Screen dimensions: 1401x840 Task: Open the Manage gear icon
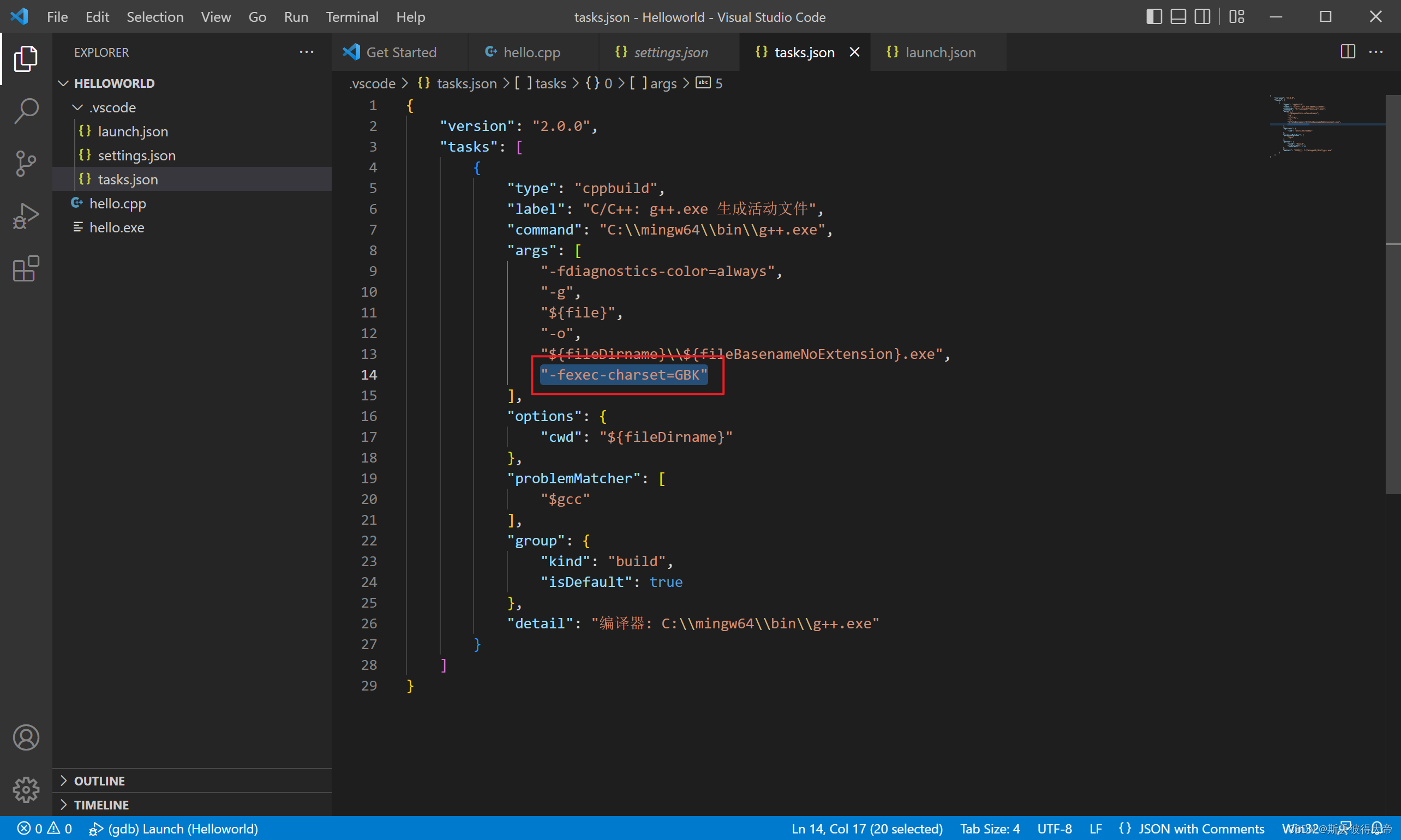tap(26, 790)
